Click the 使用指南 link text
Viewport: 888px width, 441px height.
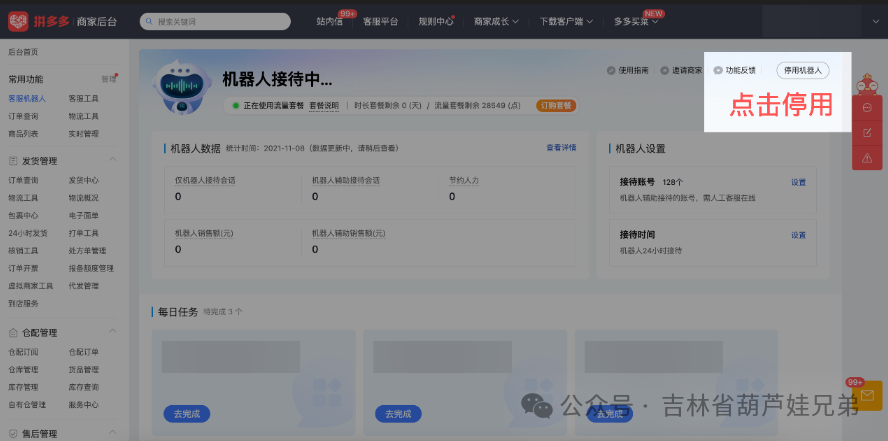pos(633,71)
